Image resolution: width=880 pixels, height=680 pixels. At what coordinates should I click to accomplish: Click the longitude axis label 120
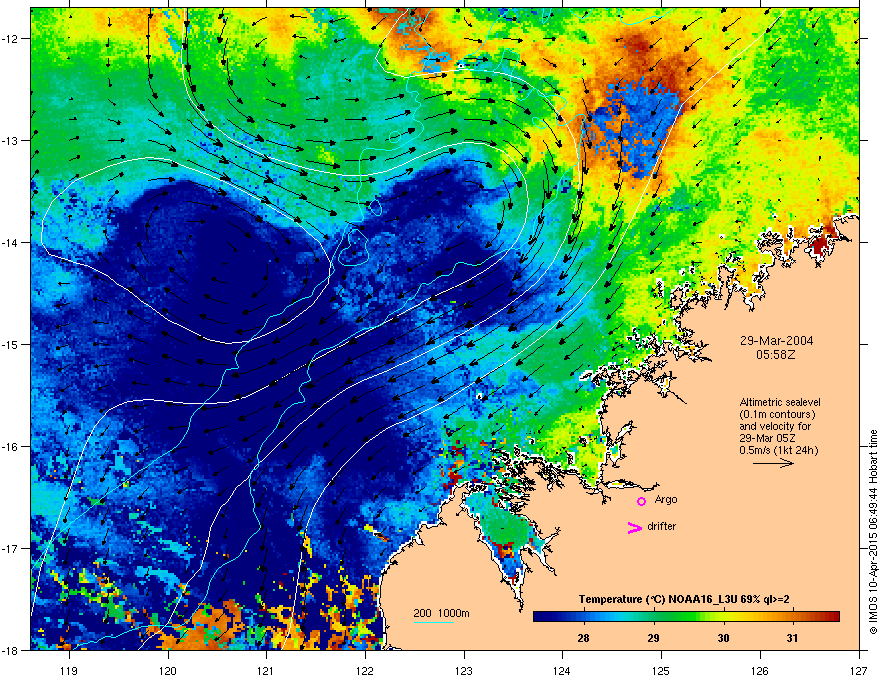coord(168,670)
